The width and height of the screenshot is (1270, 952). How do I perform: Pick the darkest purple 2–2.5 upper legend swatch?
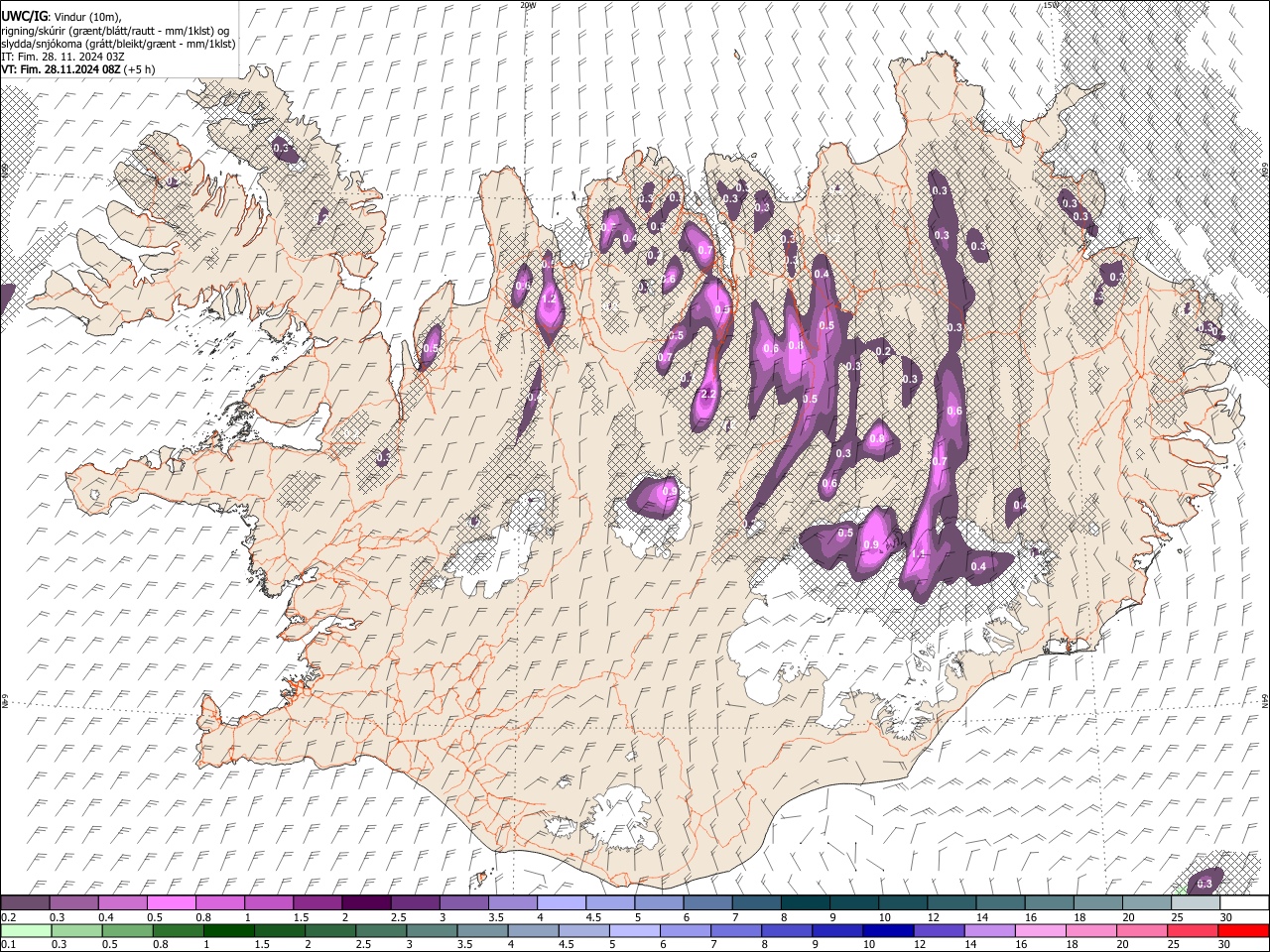click(365, 902)
